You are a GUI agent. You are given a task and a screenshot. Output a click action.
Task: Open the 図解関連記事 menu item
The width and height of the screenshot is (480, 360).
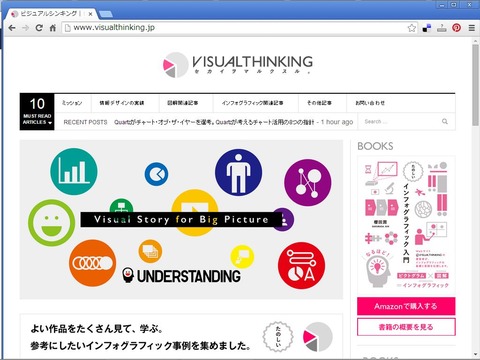(183, 103)
